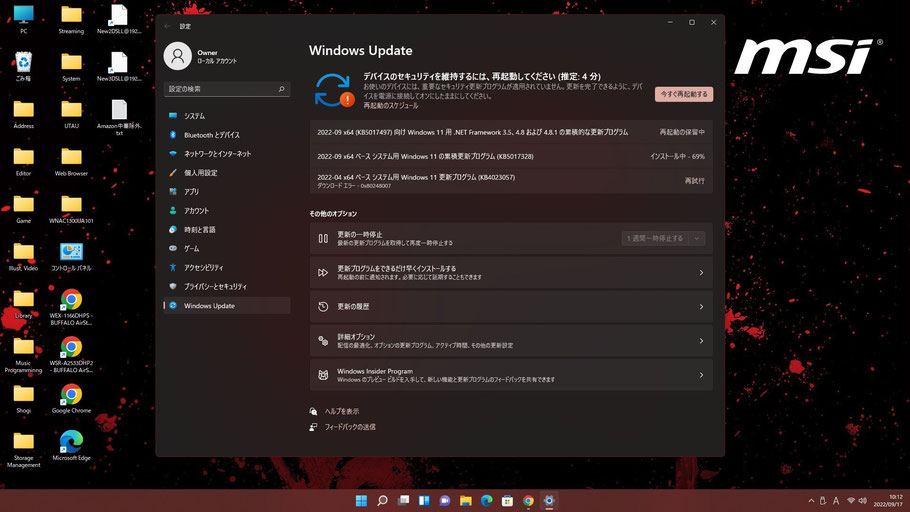The height and width of the screenshot is (512, 910).
Task: Select Microsoft Edge desktop shortcut
Action: 71,446
